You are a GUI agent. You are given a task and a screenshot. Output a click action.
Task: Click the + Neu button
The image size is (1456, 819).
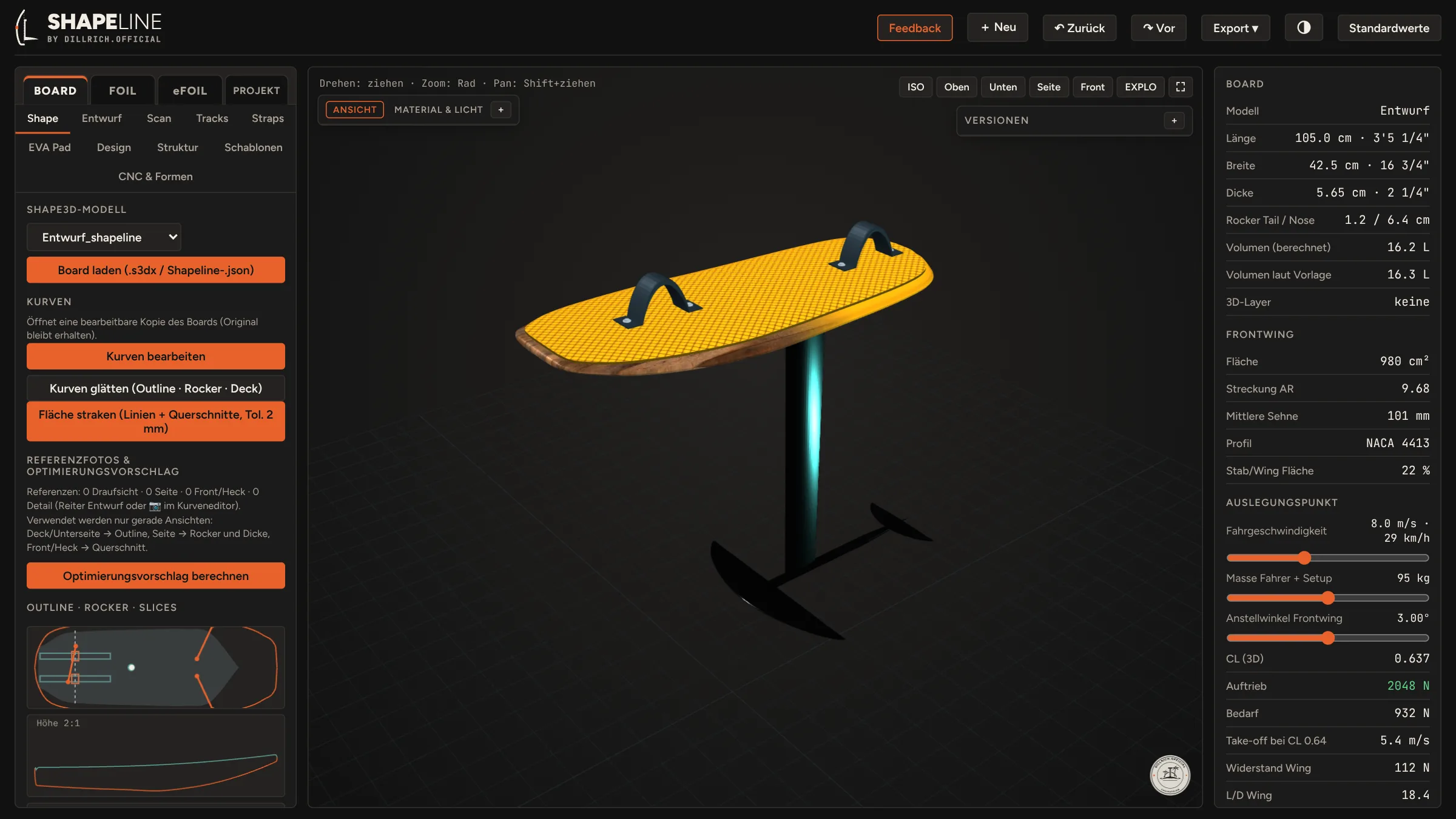998,27
